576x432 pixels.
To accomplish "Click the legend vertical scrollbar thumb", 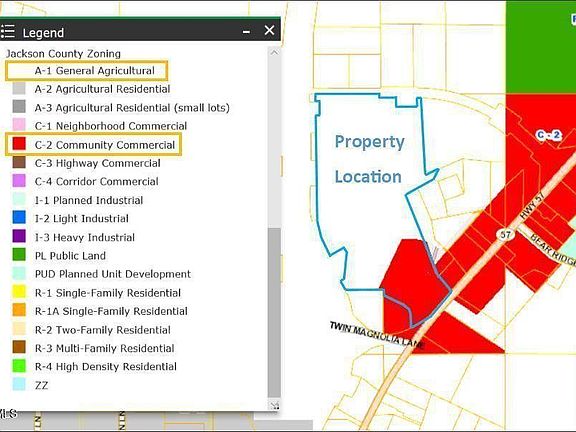I will (274, 313).
